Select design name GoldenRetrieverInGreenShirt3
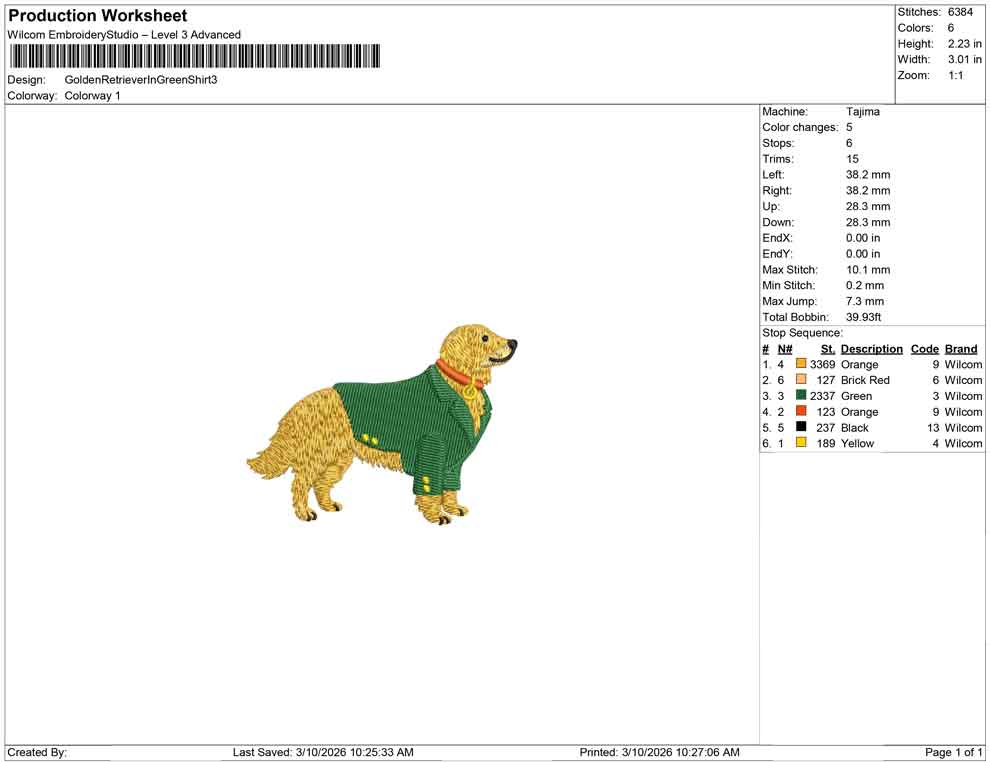This screenshot has width=990, height=762. coord(140,80)
